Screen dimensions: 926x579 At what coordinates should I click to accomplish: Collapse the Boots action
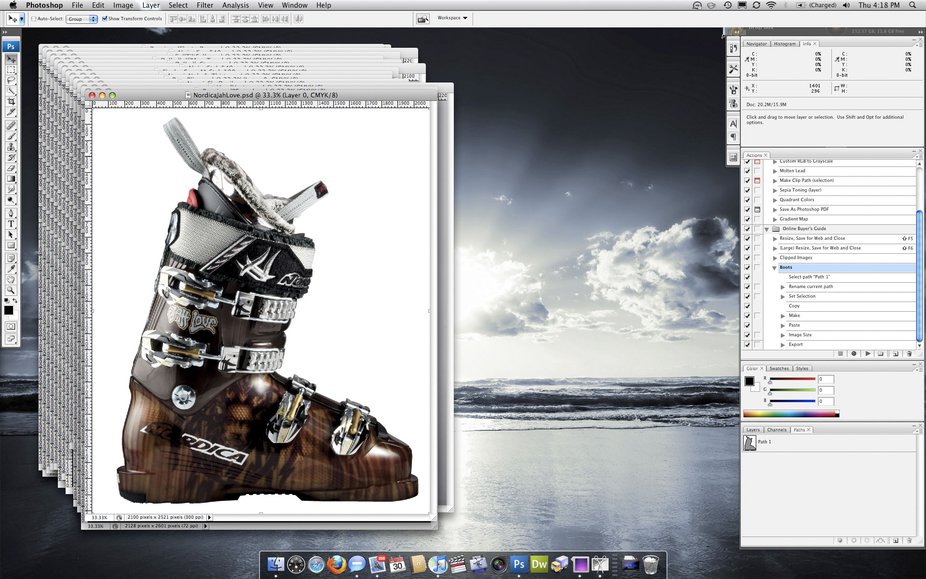click(x=774, y=268)
